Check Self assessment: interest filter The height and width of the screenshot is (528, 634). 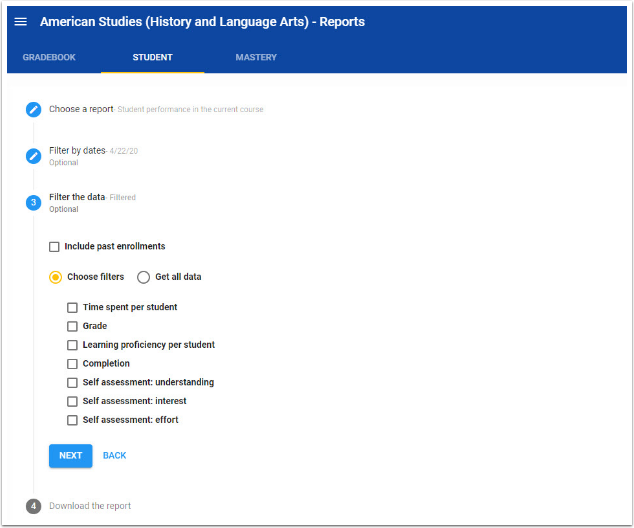[x=72, y=402]
